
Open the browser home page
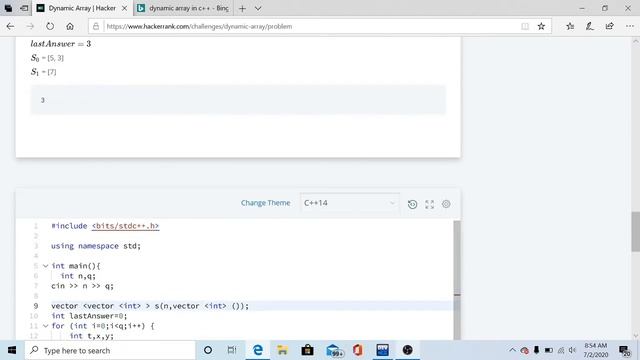pyautogui.click(x=70, y=26)
